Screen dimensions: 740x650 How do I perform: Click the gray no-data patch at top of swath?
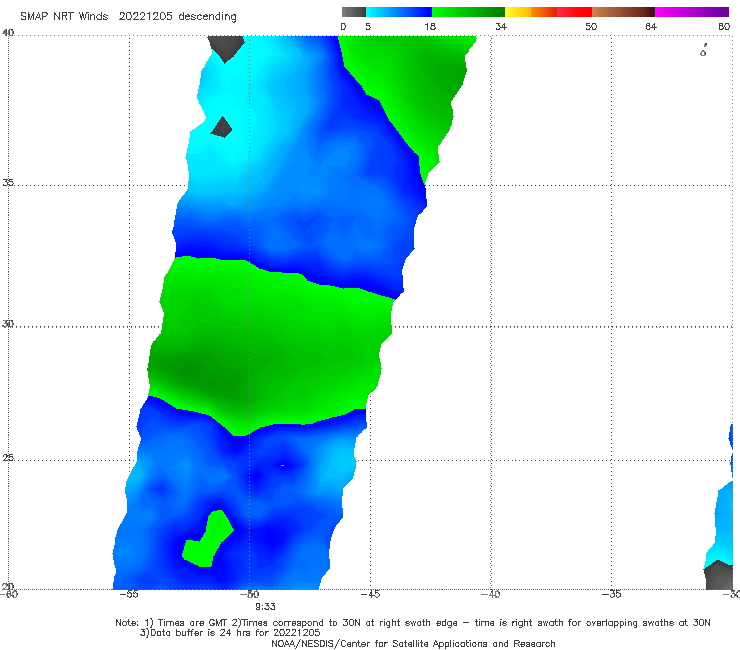[226, 47]
